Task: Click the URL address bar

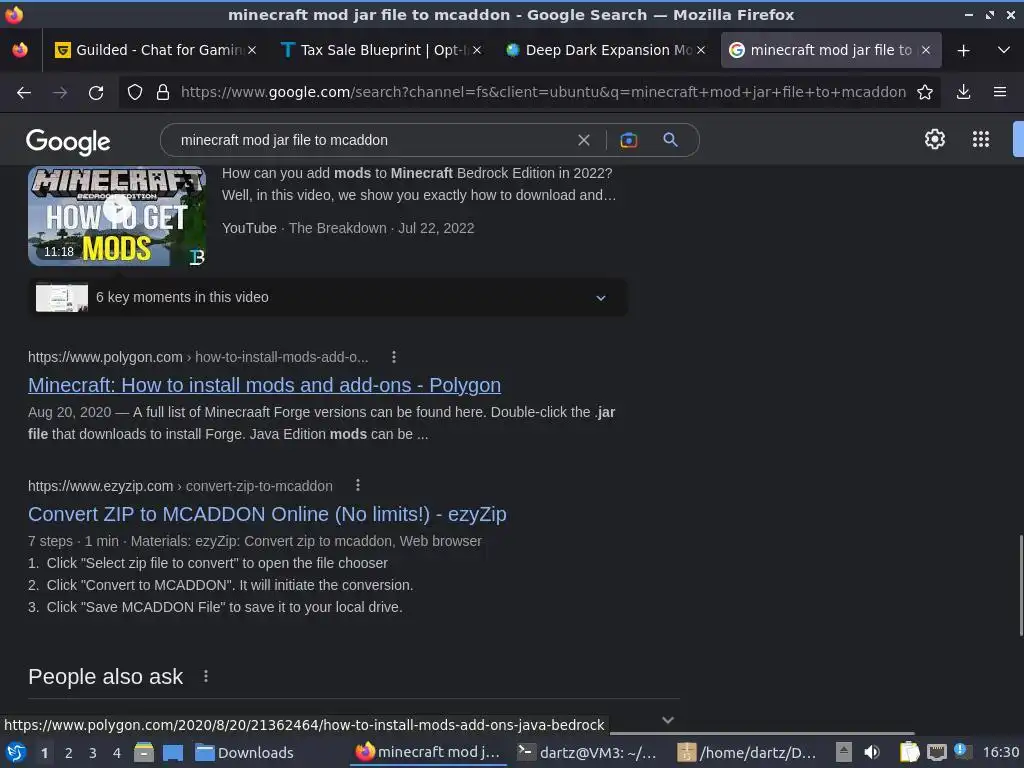Action: [x=543, y=93]
